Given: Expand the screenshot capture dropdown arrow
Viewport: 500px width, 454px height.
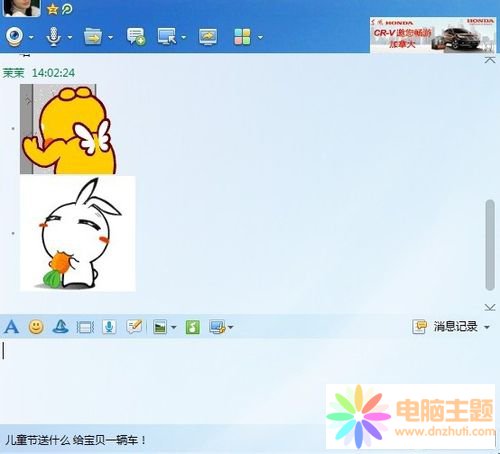Looking at the screenshot, I should point(230,327).
